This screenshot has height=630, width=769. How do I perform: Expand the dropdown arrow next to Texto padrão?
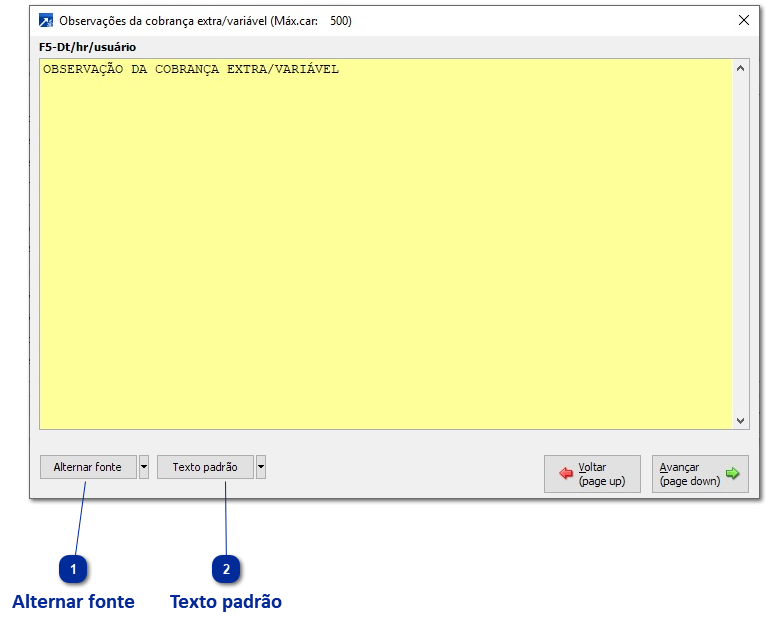(x=261, y=467)
